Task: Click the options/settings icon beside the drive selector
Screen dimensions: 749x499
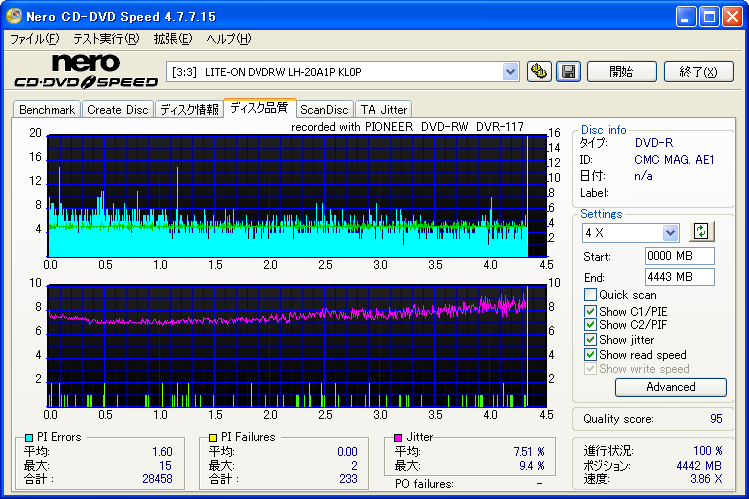Action: [x=540, y=71]
